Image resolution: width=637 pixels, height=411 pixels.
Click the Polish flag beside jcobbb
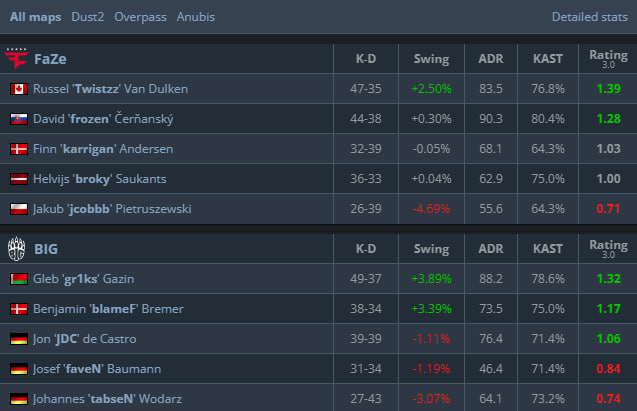tap(17, 209)
